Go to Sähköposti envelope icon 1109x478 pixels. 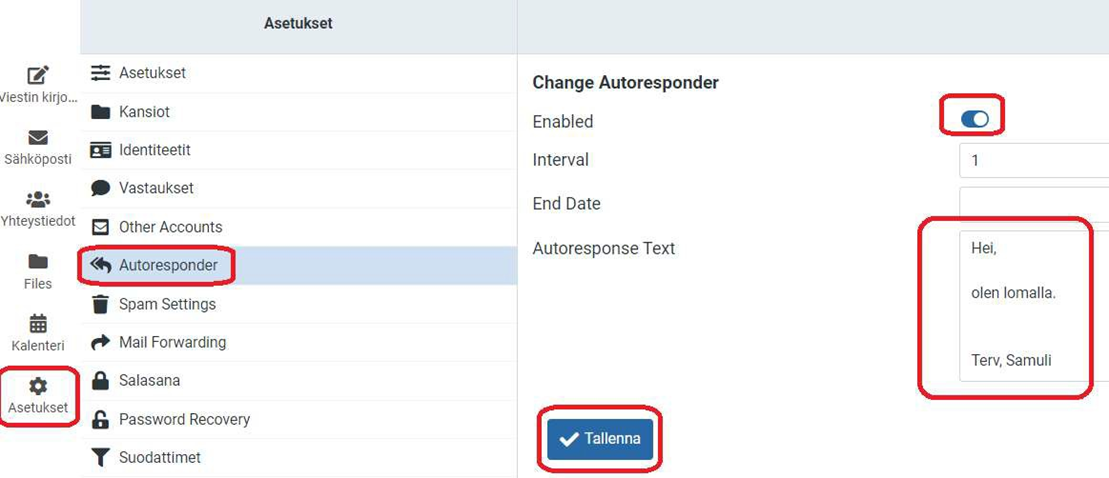pyautogui.click(x=38, y=138)
